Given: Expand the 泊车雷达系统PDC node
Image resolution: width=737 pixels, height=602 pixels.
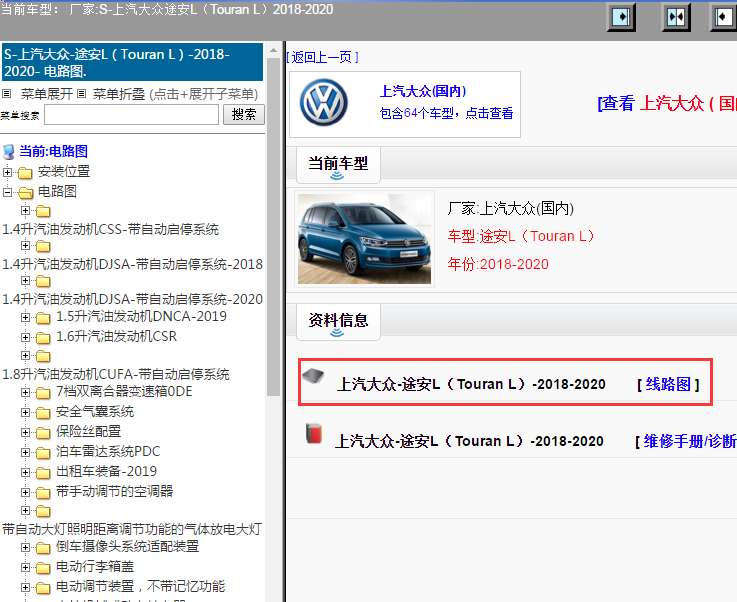Looking at the screenshot, I should (25, 453).
